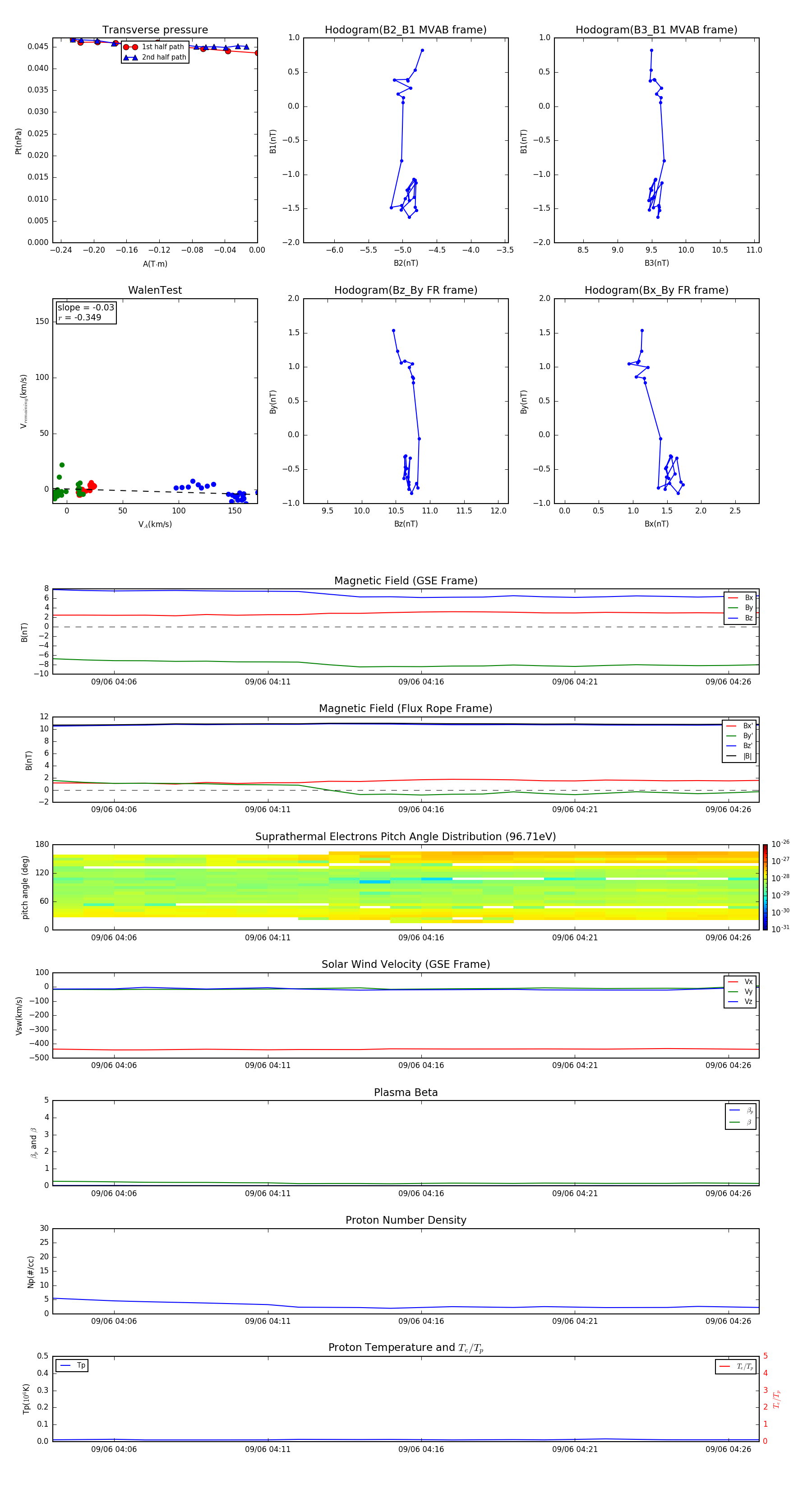Screen dimensions: 812x1489
Task: Click the "10^-26" colorbar label
Action: pyautogui.click(x=780, y=844)
